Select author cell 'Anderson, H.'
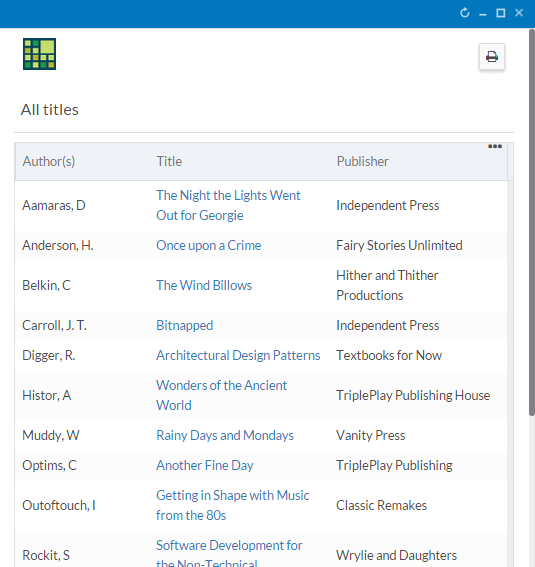 tap(58, 246)
